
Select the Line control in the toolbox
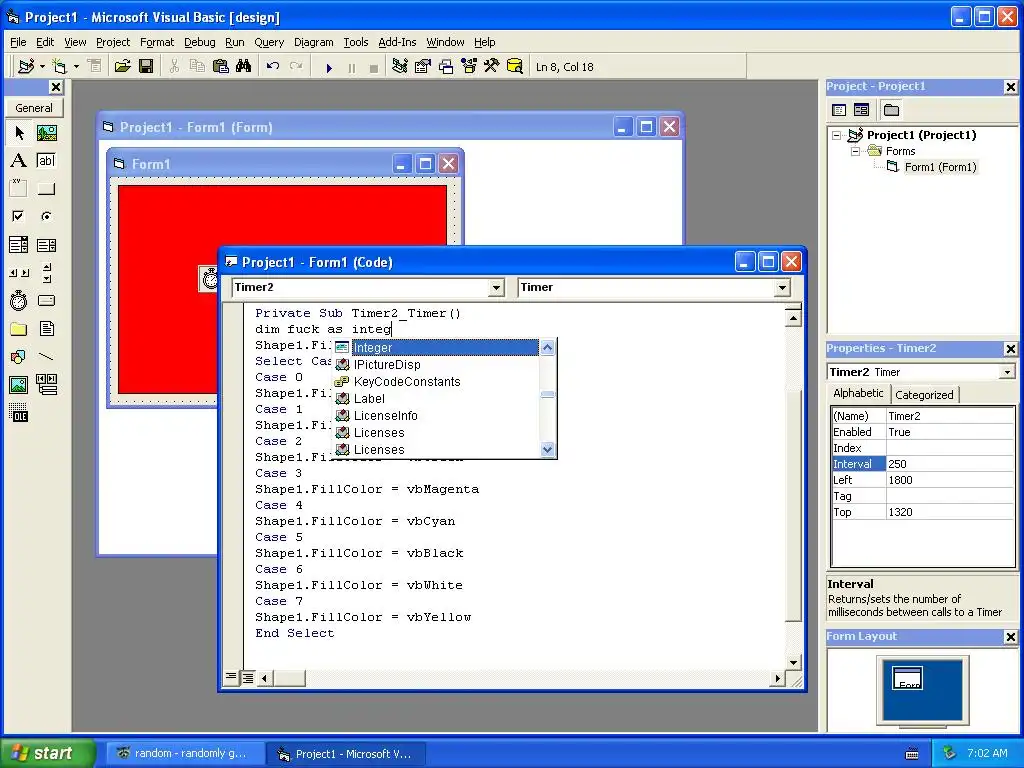46,357
